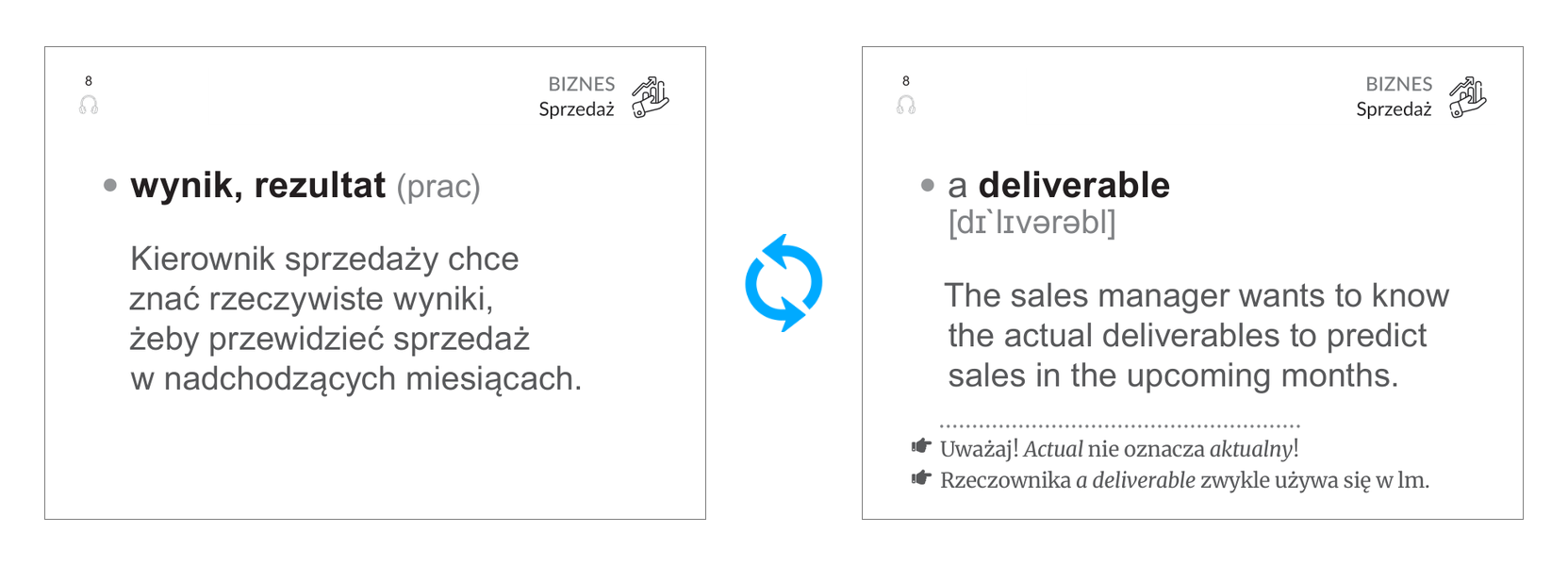1568x566 pixels.
Task: Click headphones audio icon on right card
Action: click(906, 105)
